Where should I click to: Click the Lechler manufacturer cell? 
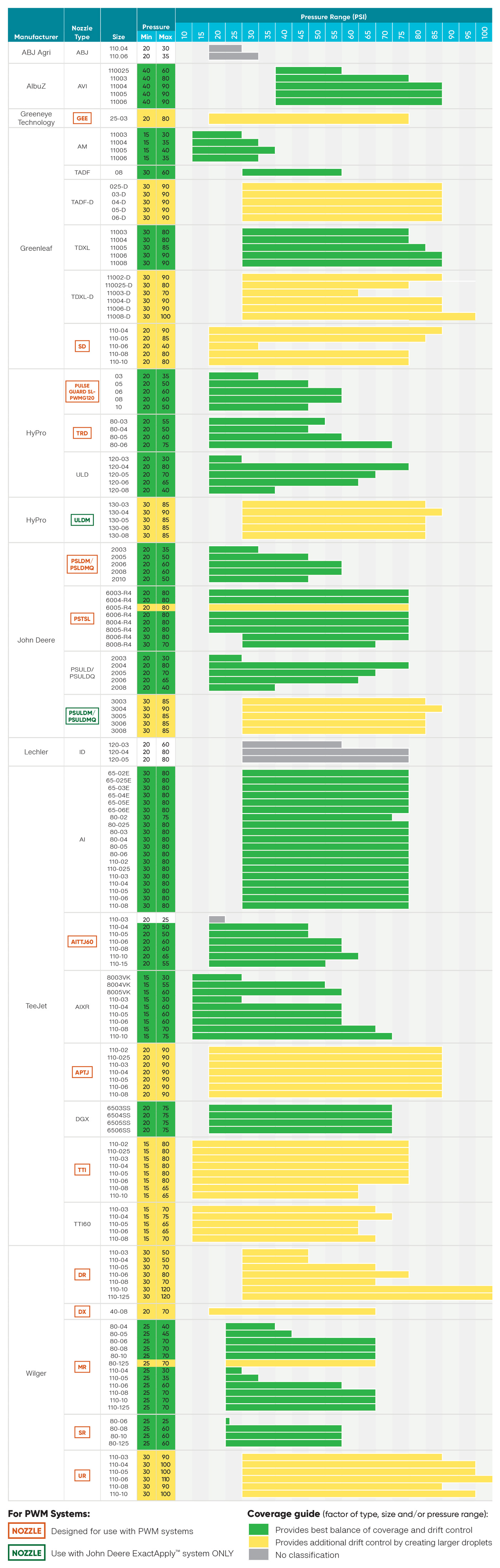coord(36,752)
